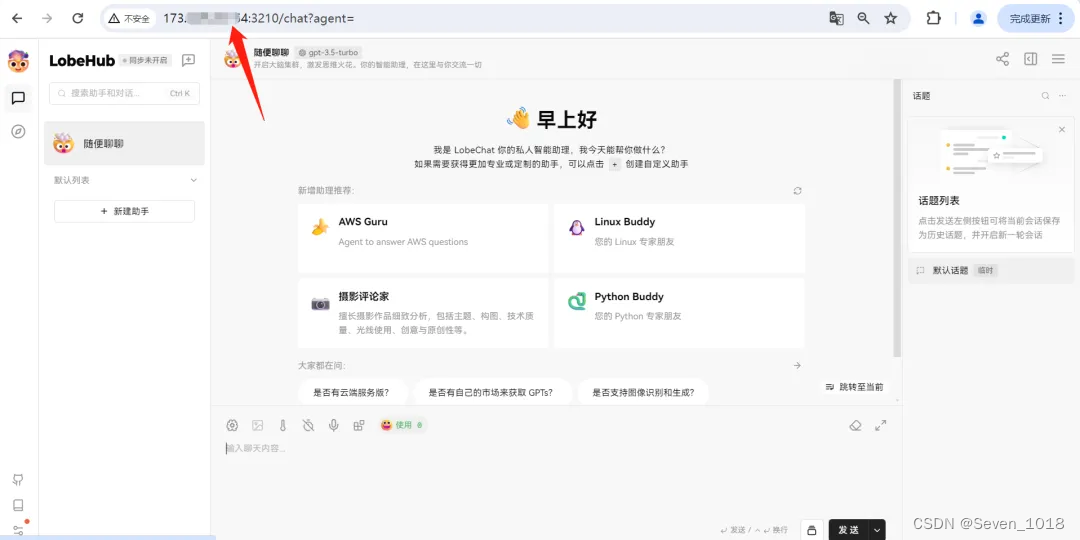
Task: Click the plus icon in 创建自定义助手 hint
Action: tap(614, 165)
